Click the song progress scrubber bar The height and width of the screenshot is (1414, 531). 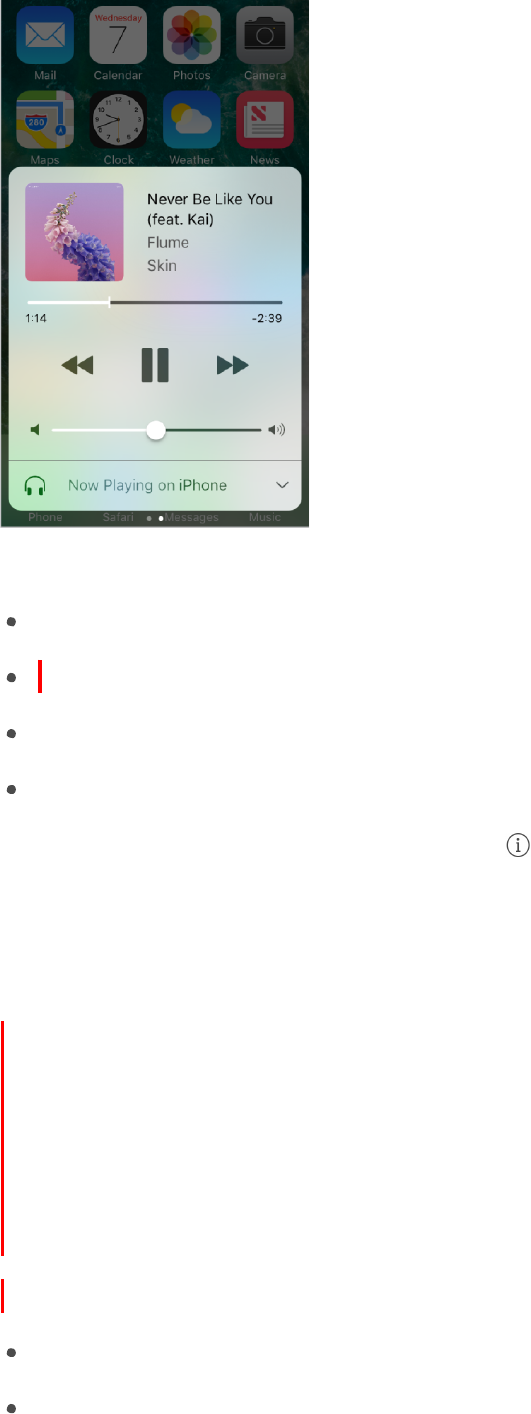[154, 301]
